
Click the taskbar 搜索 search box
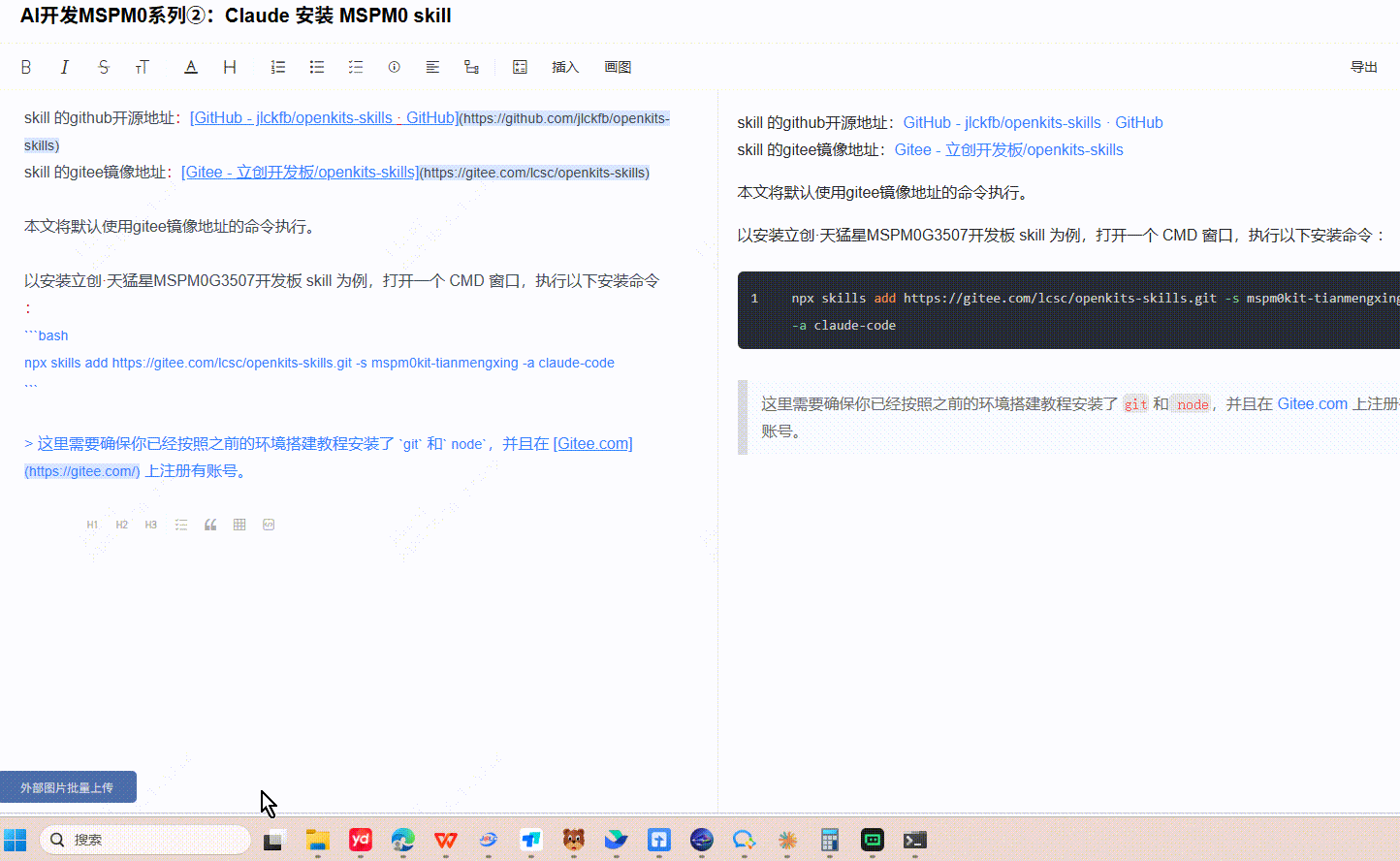tap(145, 840)
